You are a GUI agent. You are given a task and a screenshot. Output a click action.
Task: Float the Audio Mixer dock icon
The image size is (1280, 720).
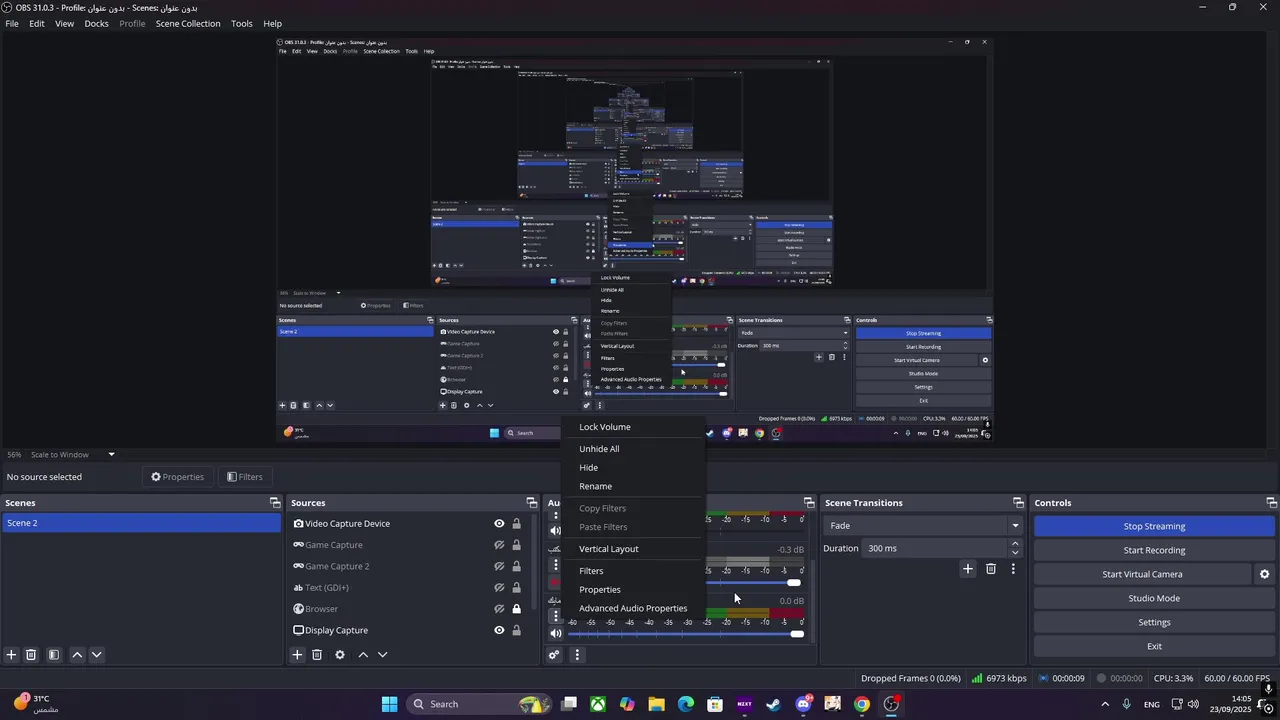pyautogui.click(x=809, y=503)
